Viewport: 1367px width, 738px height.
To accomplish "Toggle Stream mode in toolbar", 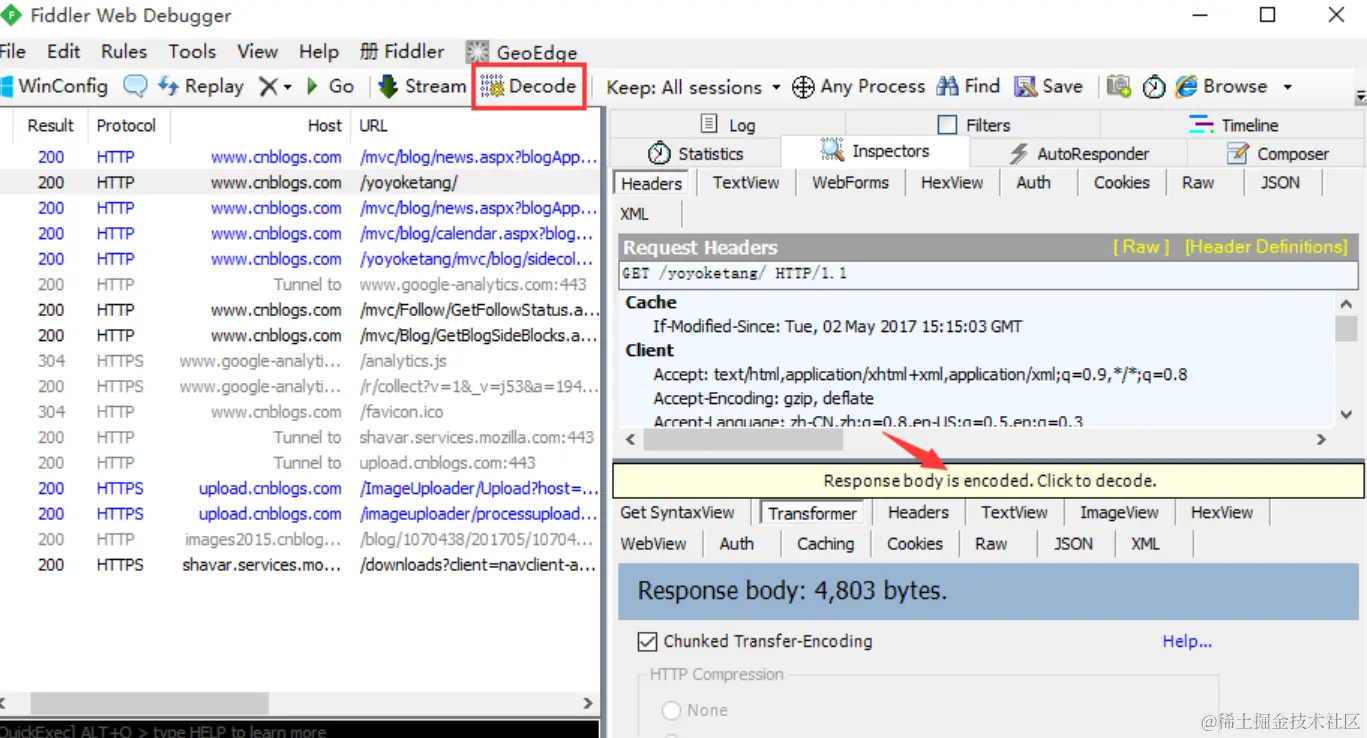I will pyautogui.click(x=423, y=86).
